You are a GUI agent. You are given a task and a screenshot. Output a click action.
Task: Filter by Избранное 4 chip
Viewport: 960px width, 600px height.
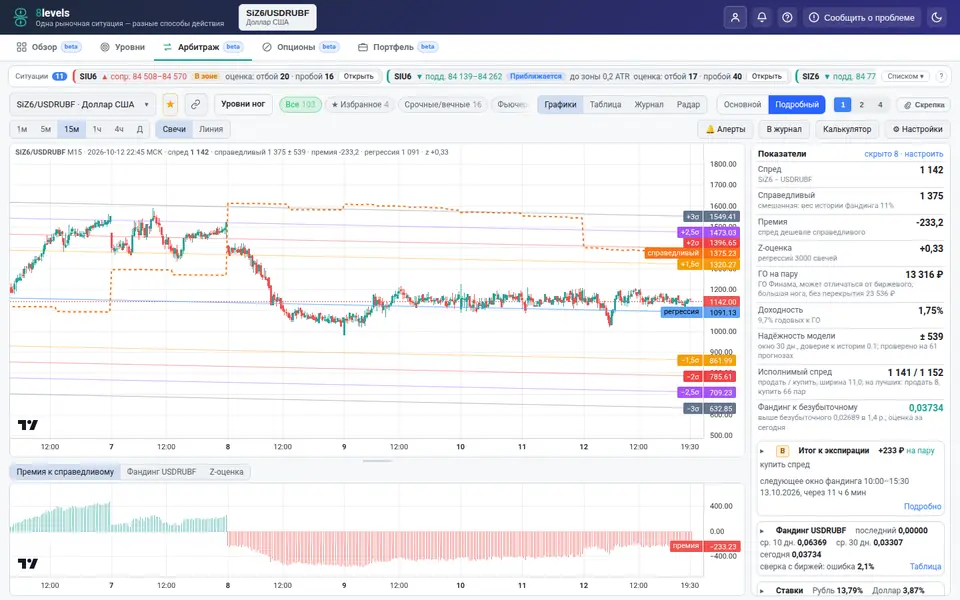[x=360, y=105]
